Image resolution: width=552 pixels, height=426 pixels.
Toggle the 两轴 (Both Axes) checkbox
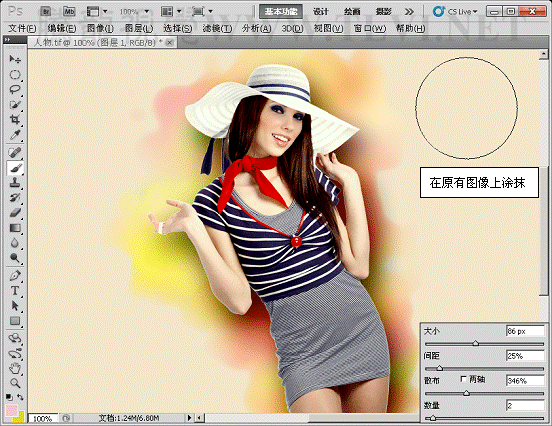point(463,379)
